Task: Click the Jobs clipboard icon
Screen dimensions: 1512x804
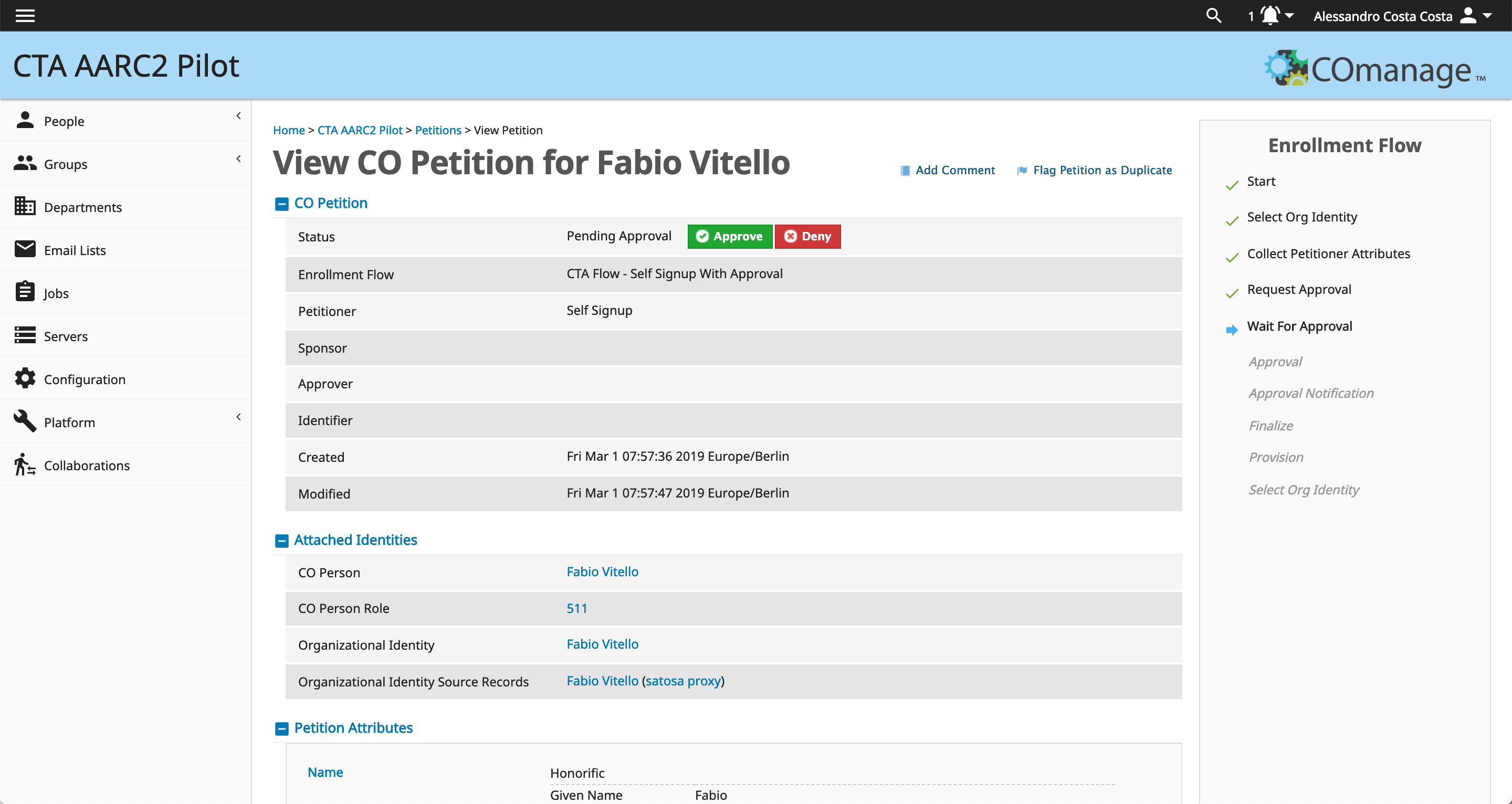Action: tap(25, 292)
